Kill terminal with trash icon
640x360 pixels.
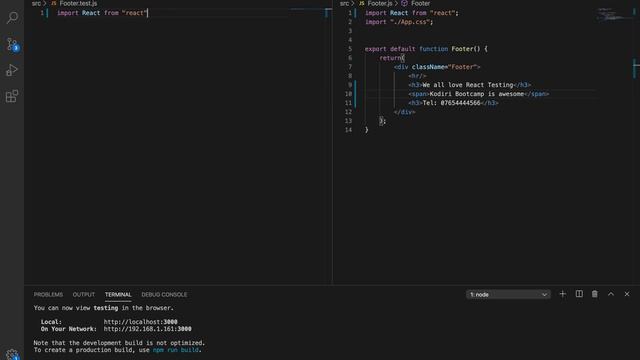(x=595, y=294)
